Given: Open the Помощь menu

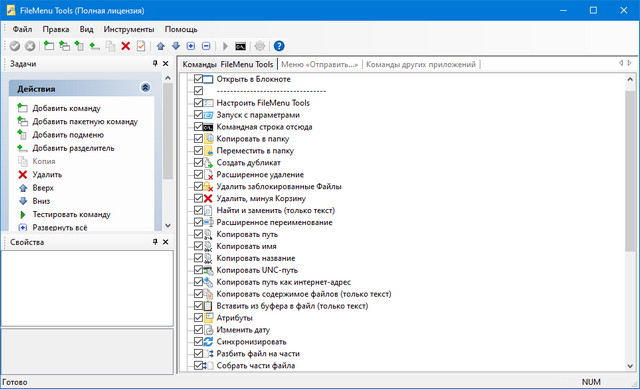Looking at the screenshot, I should [181, 29].
